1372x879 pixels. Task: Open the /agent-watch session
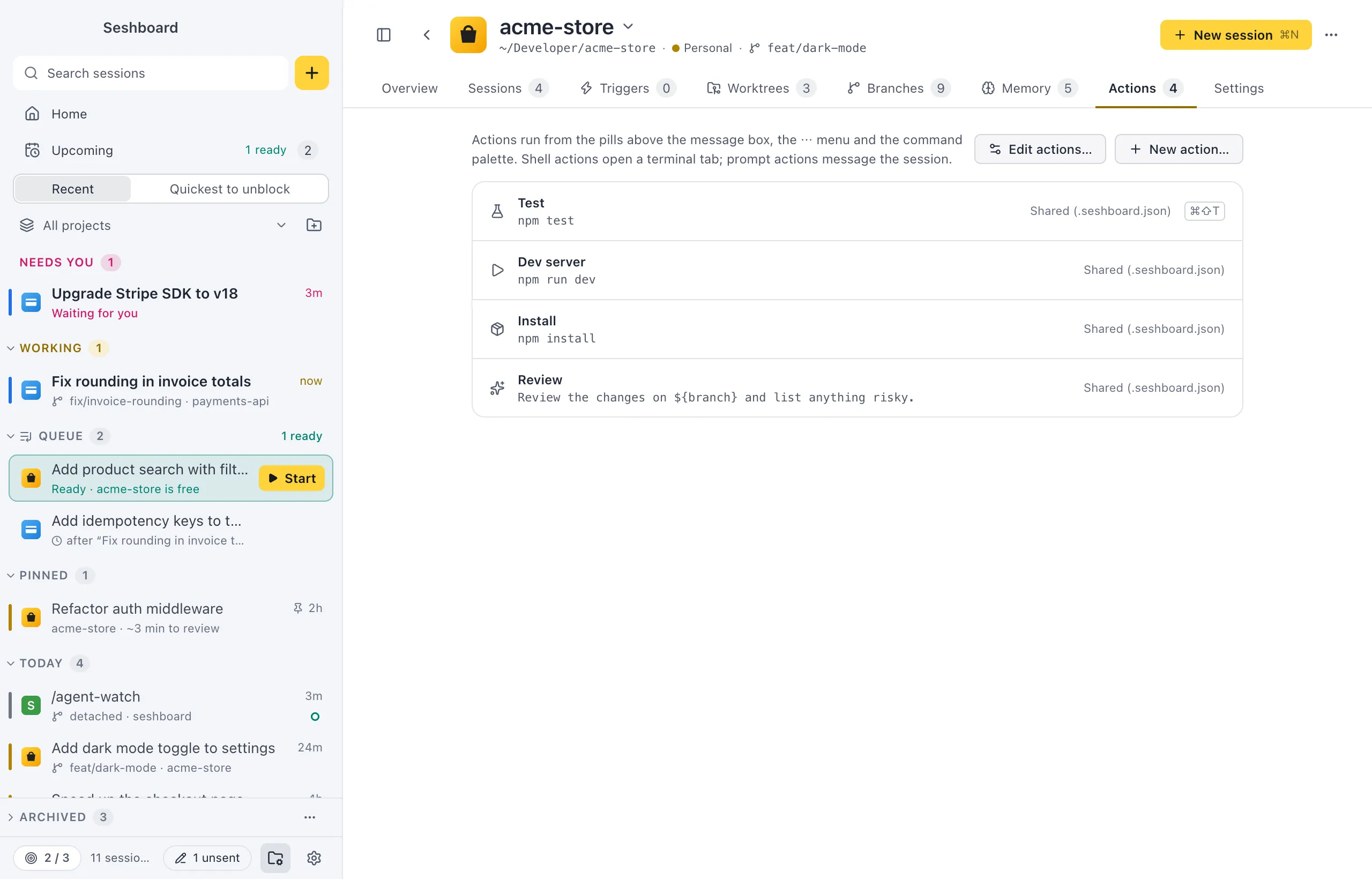pos(170,705)
